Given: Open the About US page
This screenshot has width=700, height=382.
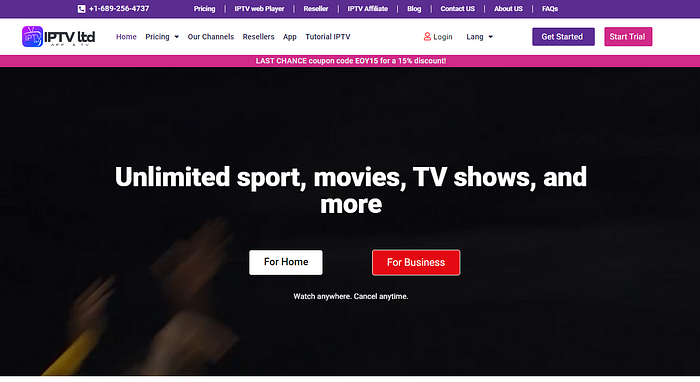Looking at the screenshot, I should tap(508, 9).
